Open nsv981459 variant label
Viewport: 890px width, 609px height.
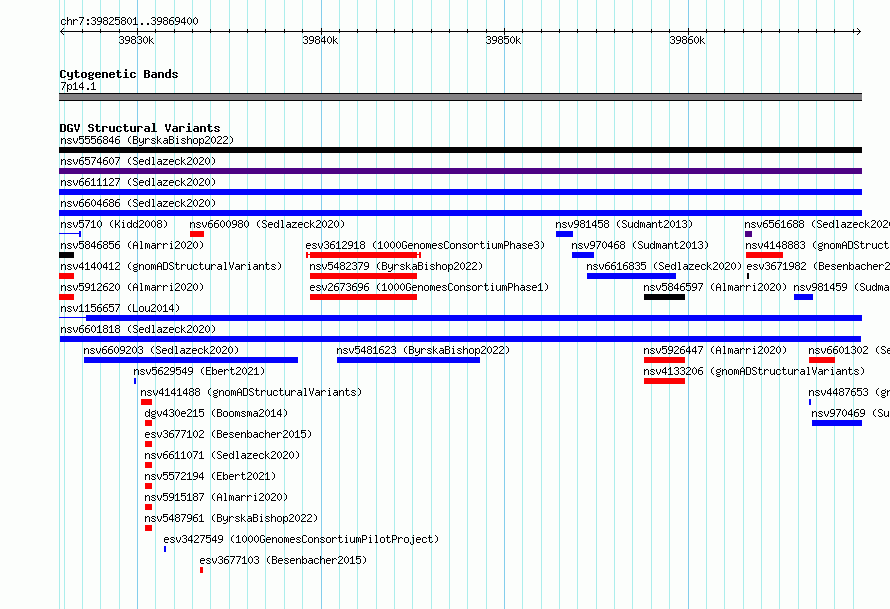coord(841,287)
